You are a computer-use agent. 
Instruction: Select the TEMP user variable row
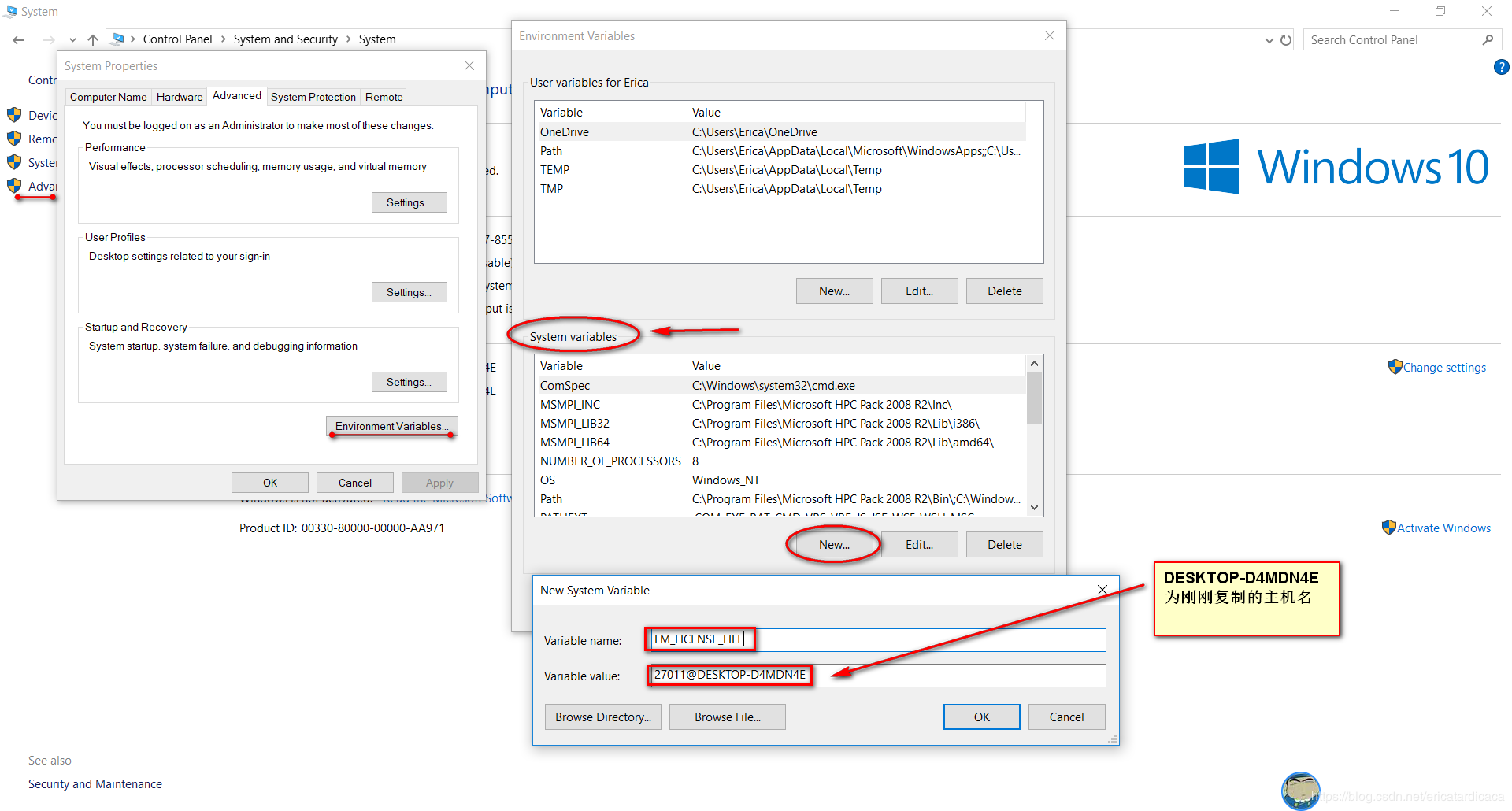(780, 169)
